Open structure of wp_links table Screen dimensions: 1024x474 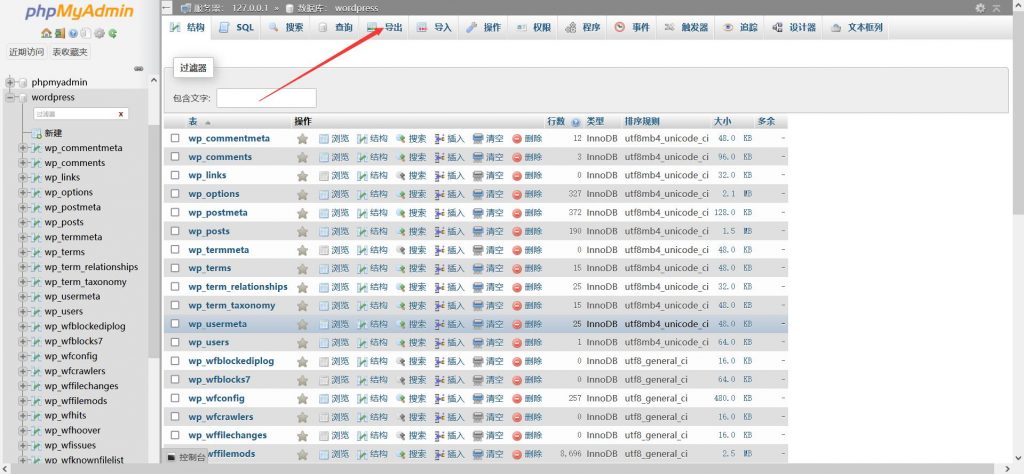[x=372, y=176]
